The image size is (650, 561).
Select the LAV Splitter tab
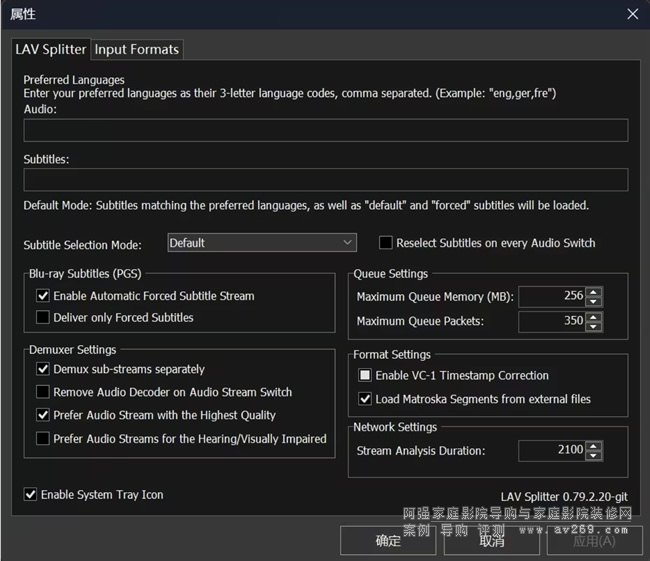tap(51, 49)
